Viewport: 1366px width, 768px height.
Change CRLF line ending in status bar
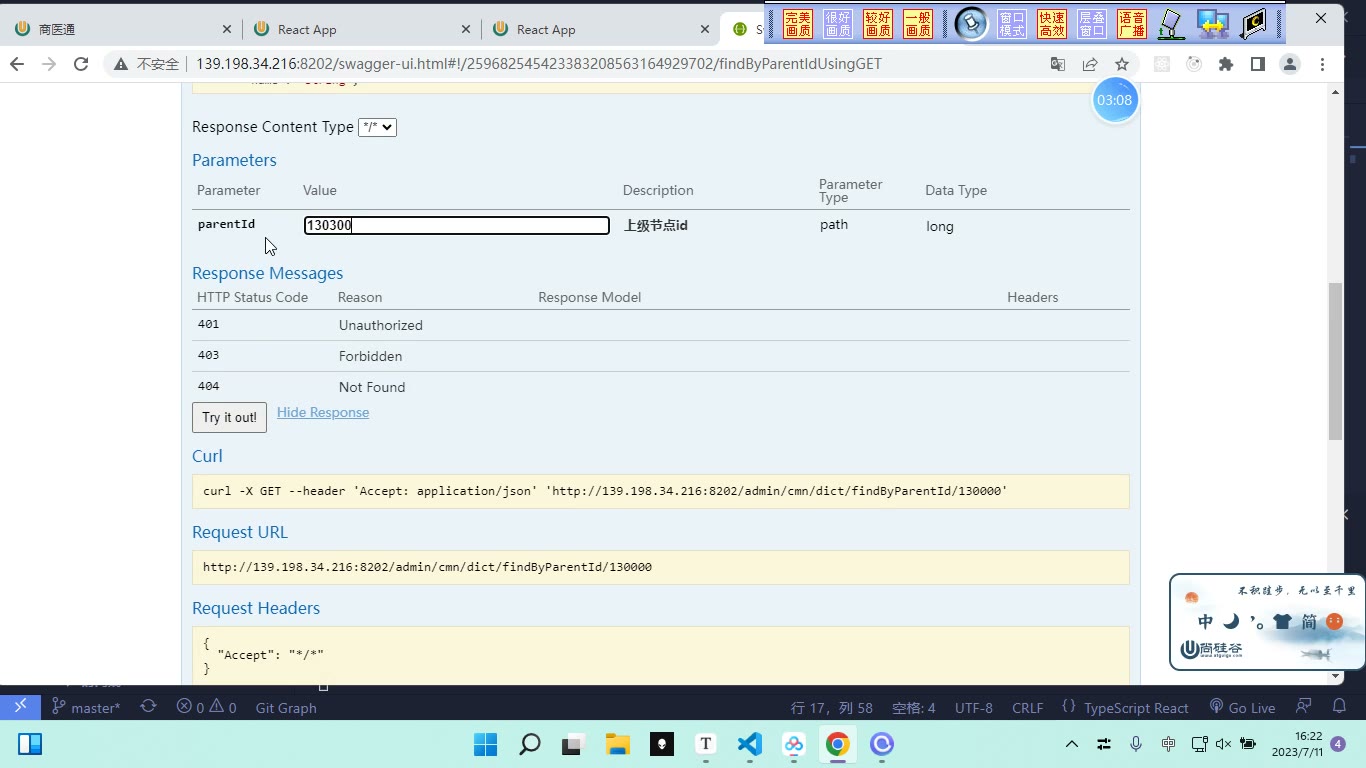(1027, 707)
